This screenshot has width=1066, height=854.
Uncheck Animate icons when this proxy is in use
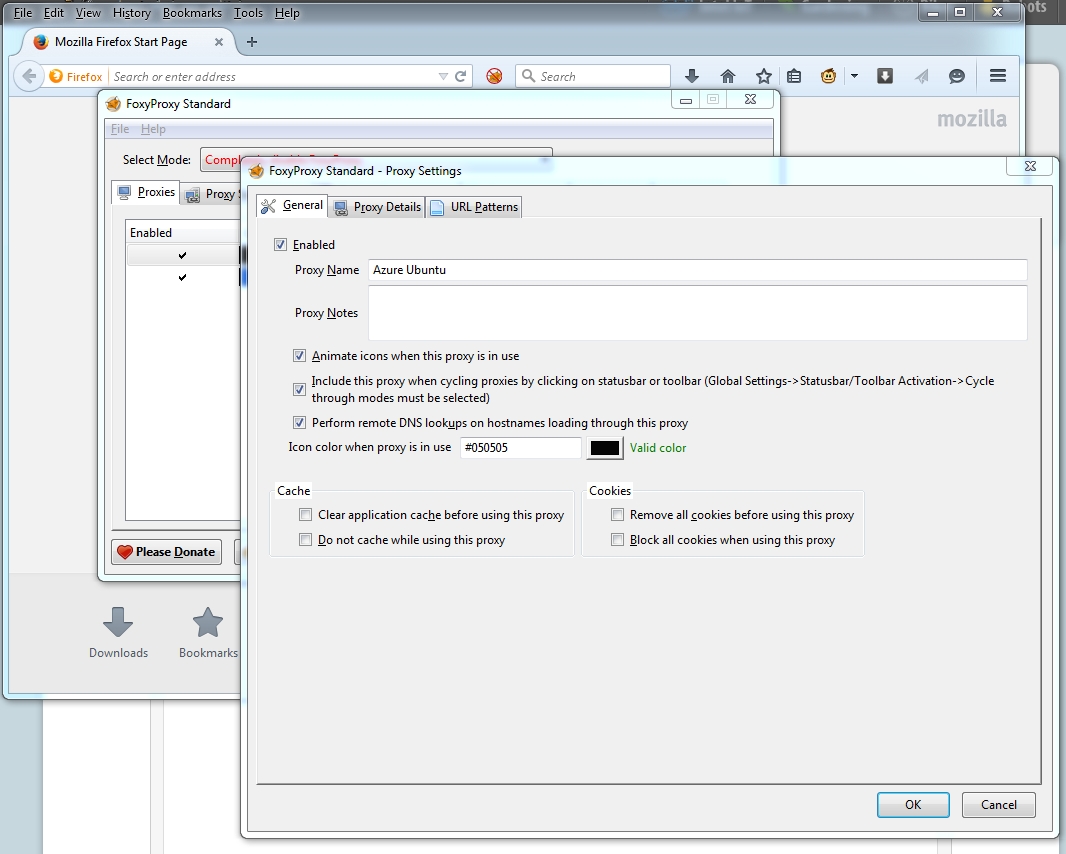299,355
